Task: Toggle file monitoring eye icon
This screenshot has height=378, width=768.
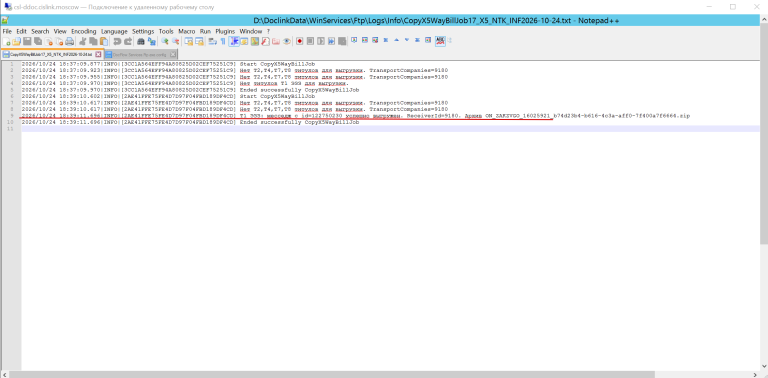Action: pos(287,41)
